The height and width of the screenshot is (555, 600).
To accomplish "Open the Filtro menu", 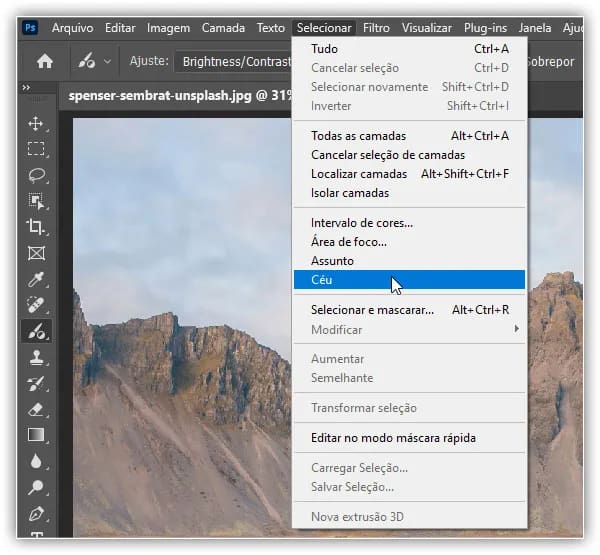I will (376, 28).
